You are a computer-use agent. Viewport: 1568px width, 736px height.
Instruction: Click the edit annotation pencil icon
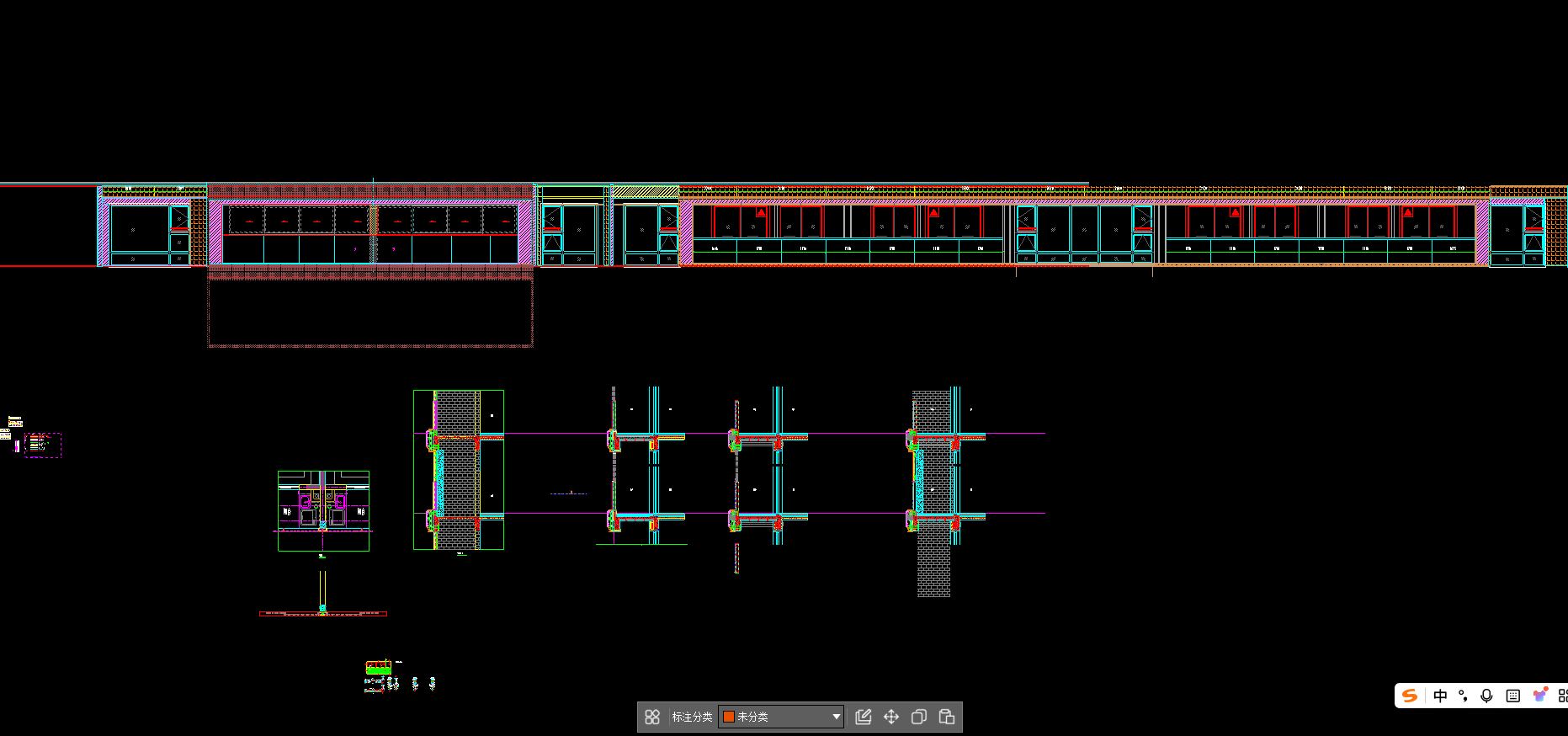(x=863, y=717)
